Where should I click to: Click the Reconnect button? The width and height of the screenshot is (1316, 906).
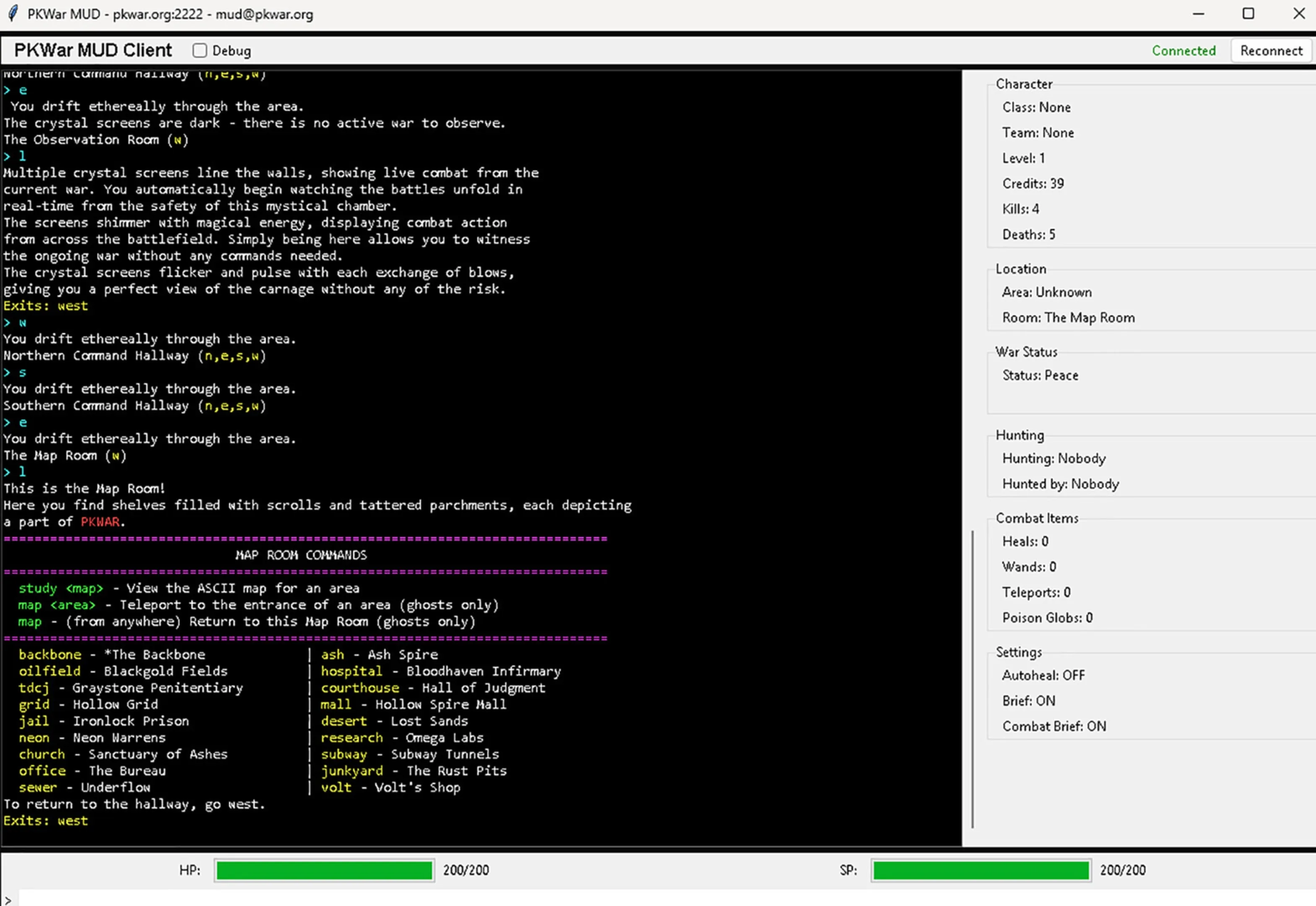(1271, 50)
